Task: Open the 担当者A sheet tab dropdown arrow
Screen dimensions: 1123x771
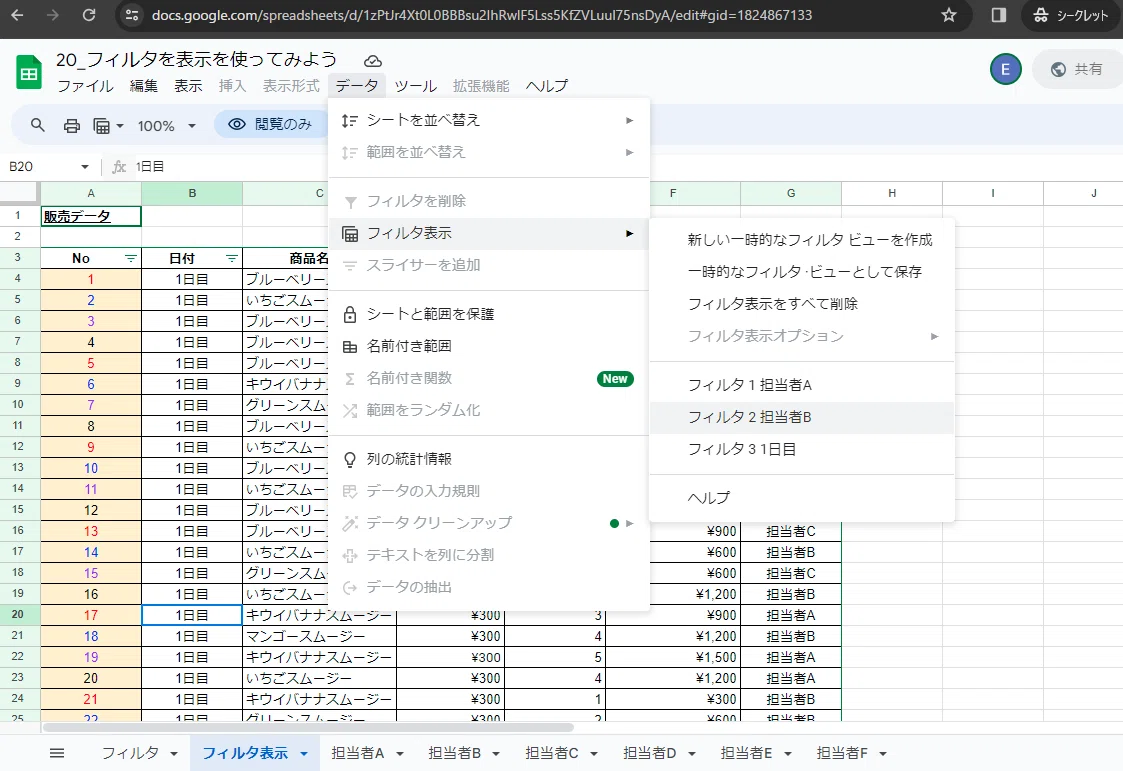Action: click(x=400, y=753)
